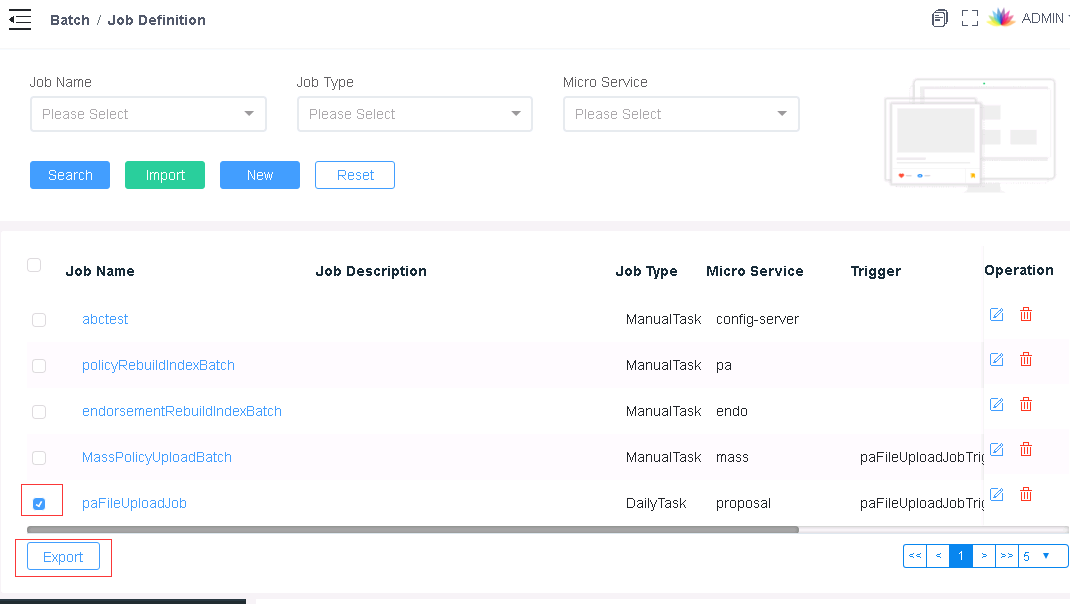Open the Job Name dropdown

(148, 114)
